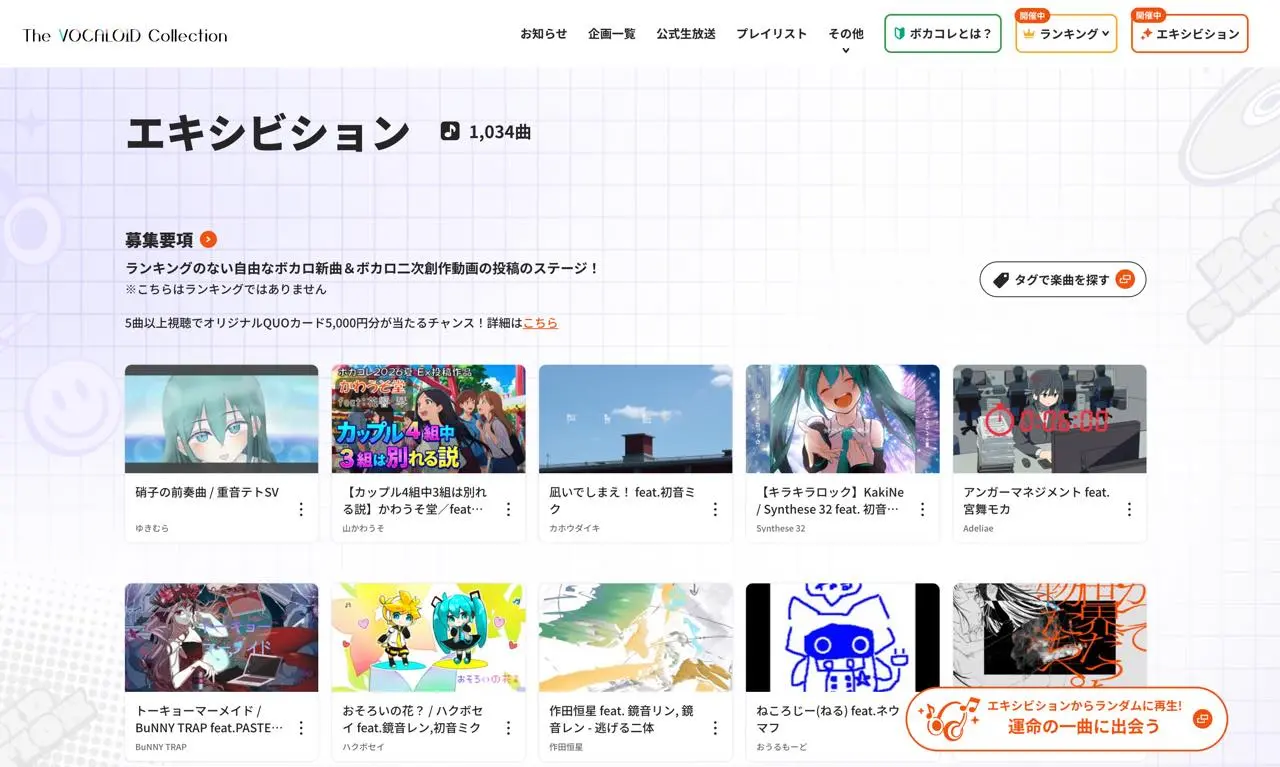Open thumbnail for アンガーマネジメント feat. 宮舞モカ
Image resolution: width=1280 pixels, height=767 pixels.
1049,419
